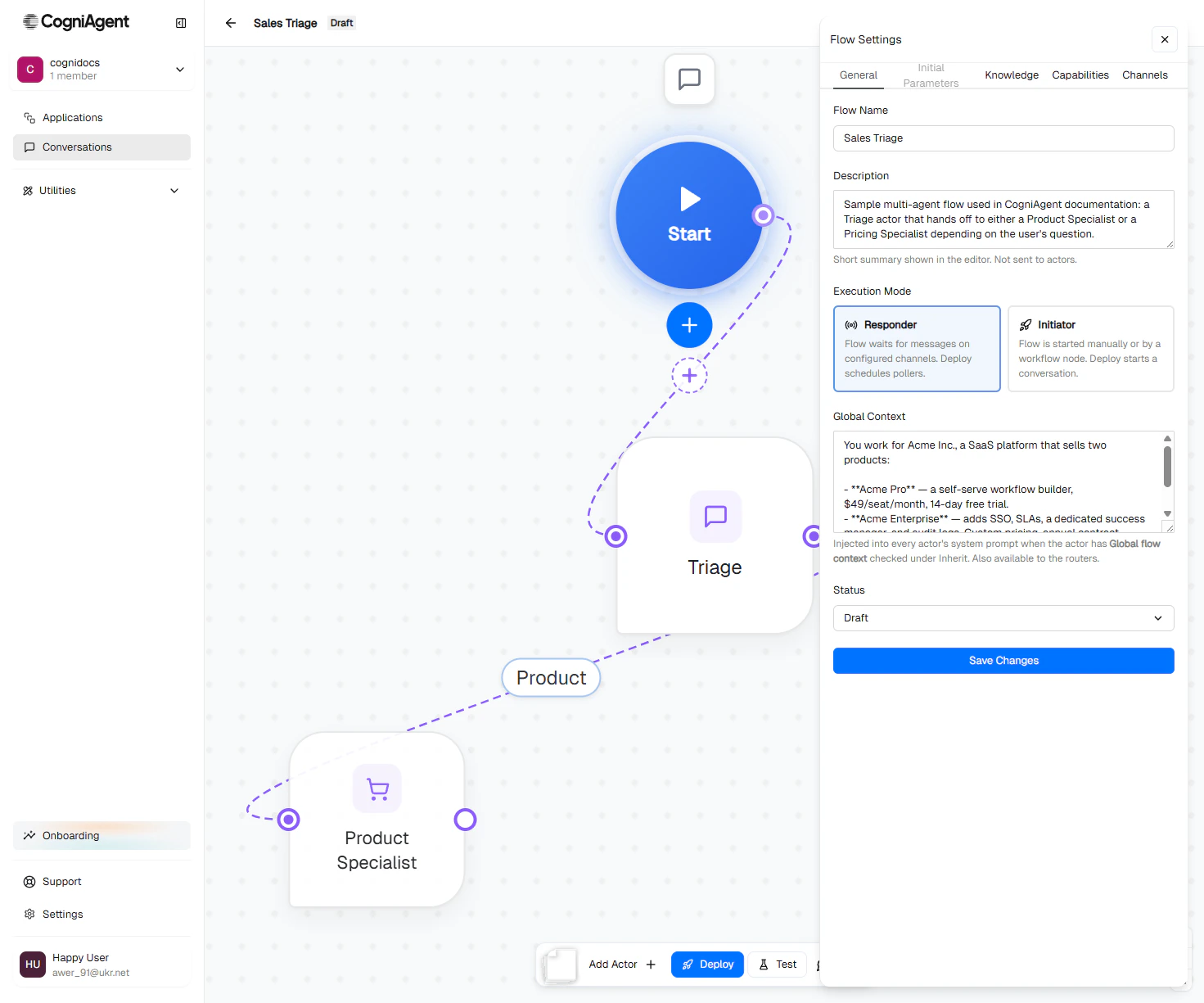
Task: Select Product Specialist input port
Action: click(x=288, y=819)
